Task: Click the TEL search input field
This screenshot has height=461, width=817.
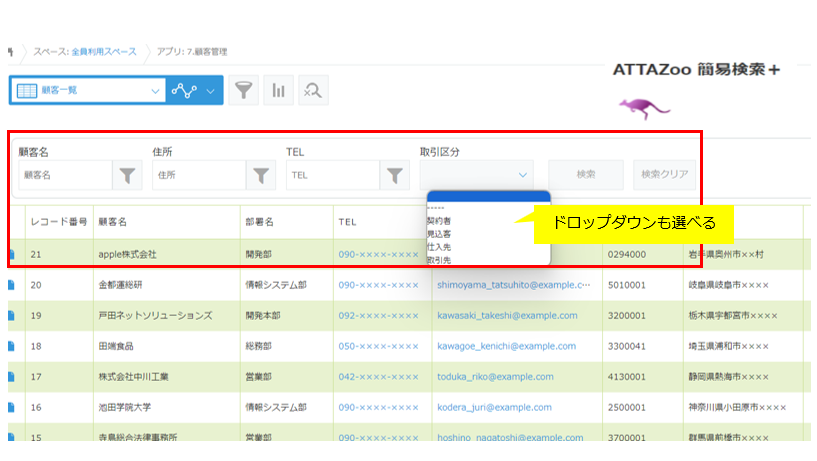Action: [x=333, y=175]
